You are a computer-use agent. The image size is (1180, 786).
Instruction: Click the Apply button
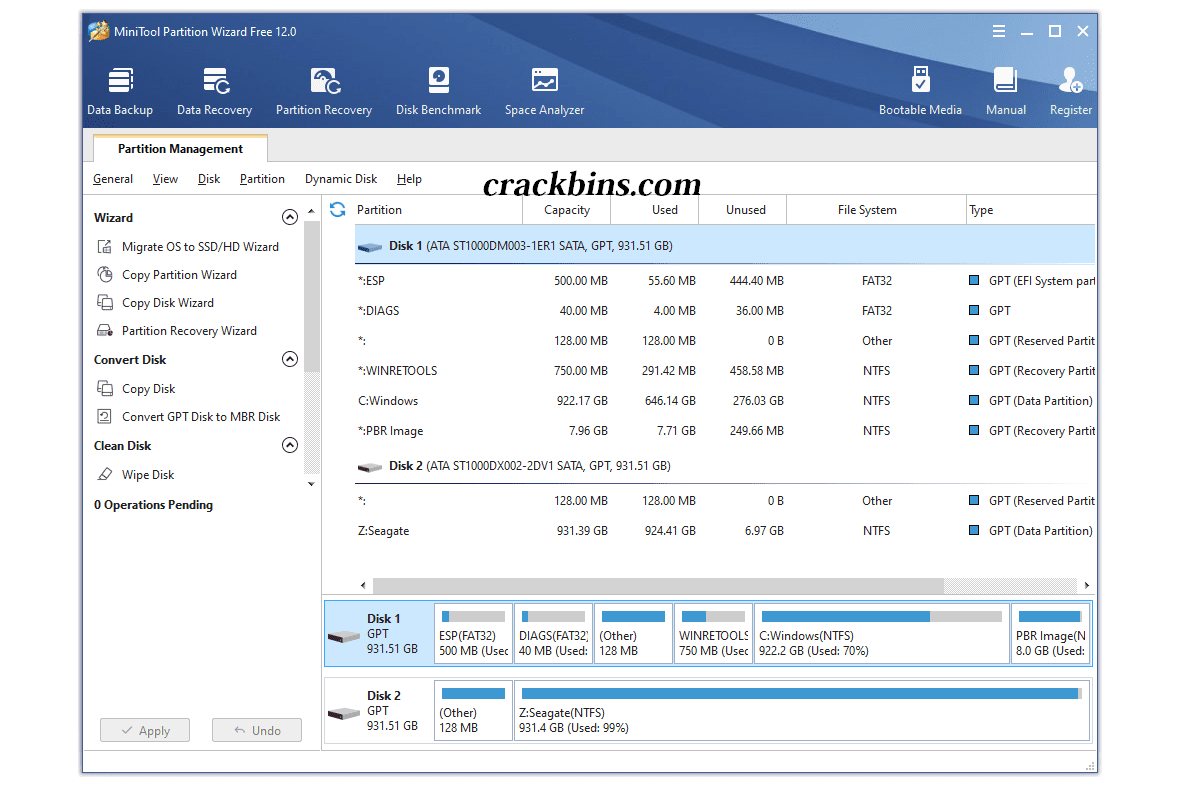coord(144,730)
